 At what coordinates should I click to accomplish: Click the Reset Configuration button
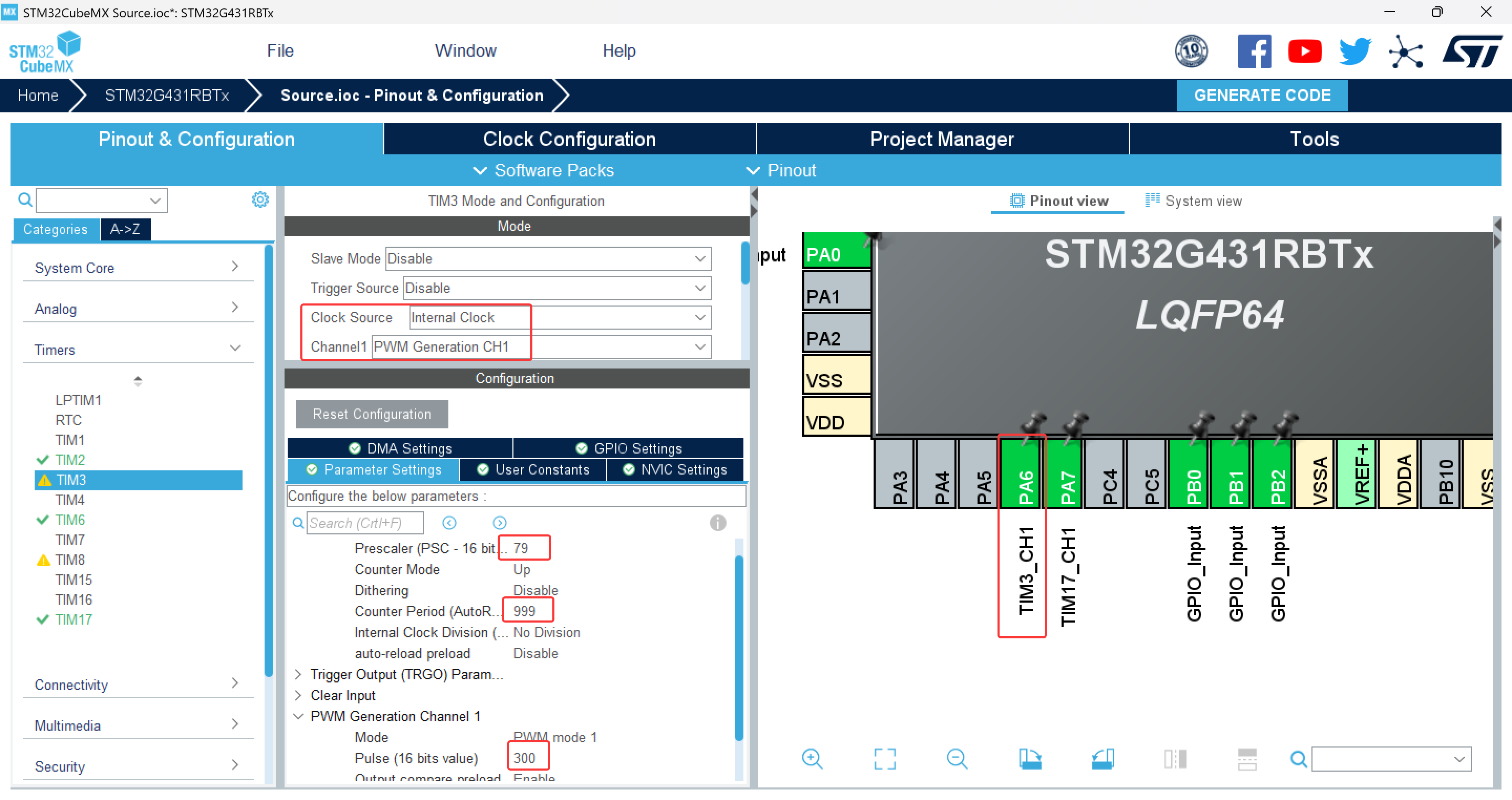tap(372, 414)
